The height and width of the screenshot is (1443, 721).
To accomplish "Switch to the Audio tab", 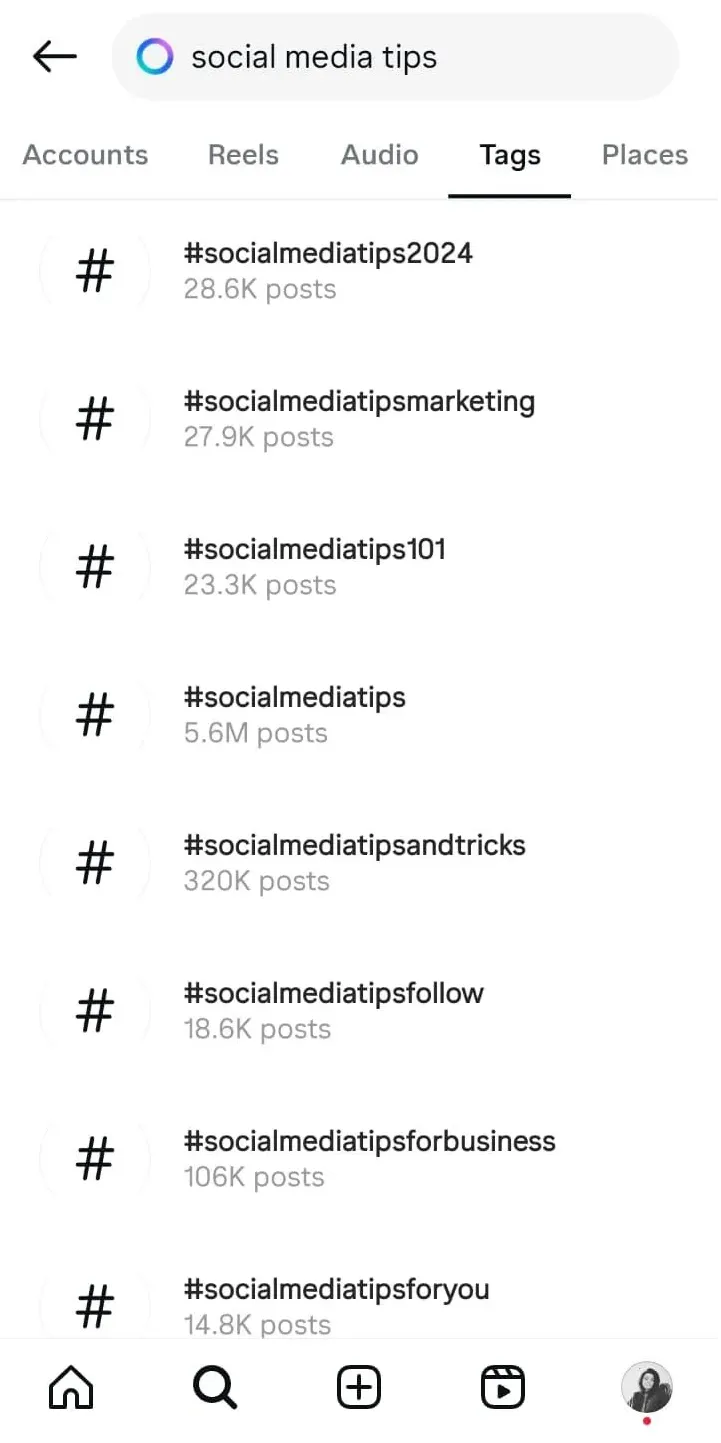I will (x=379, y=155).
